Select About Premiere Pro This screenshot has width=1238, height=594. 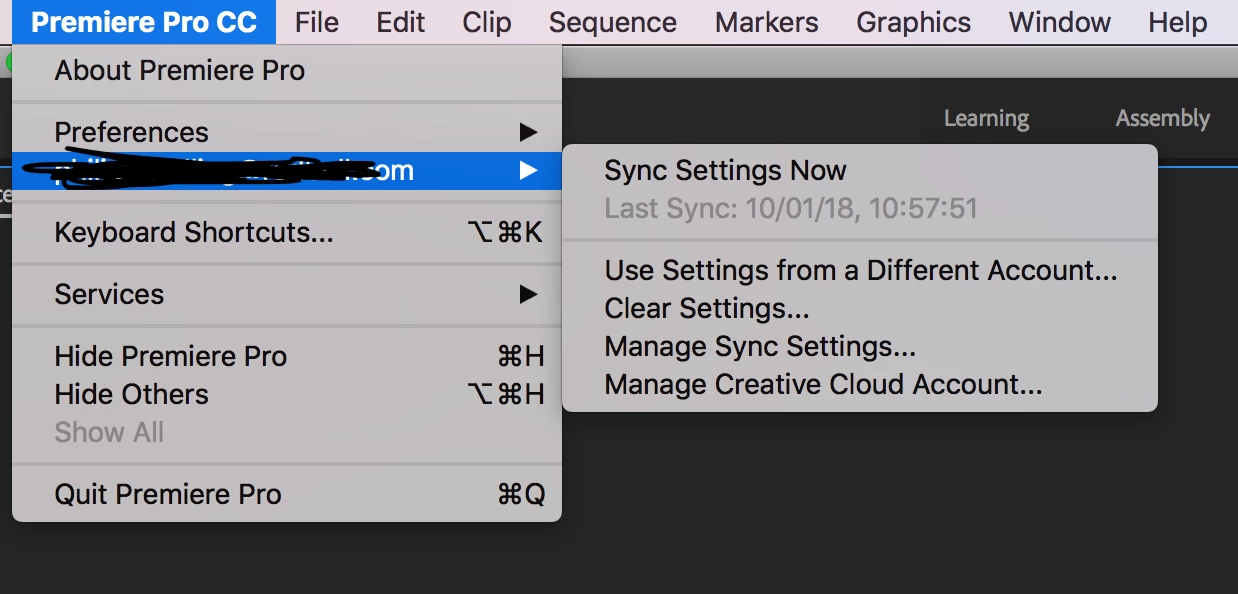(180, 71)
